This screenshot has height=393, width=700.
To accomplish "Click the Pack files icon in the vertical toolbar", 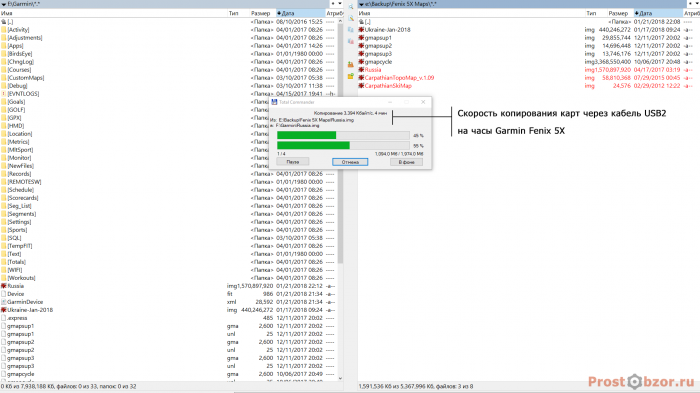I will click(x=351, y=65).
